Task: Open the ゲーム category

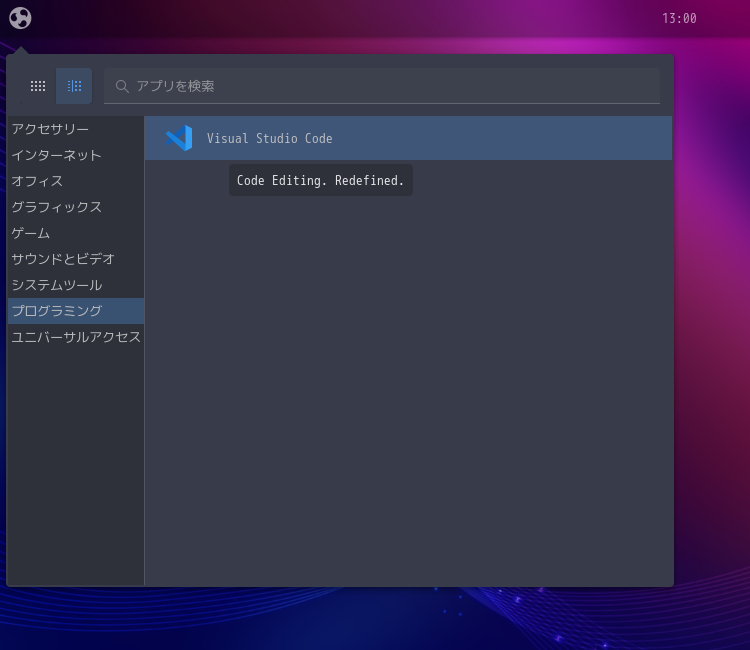Action: click(76, 233)
